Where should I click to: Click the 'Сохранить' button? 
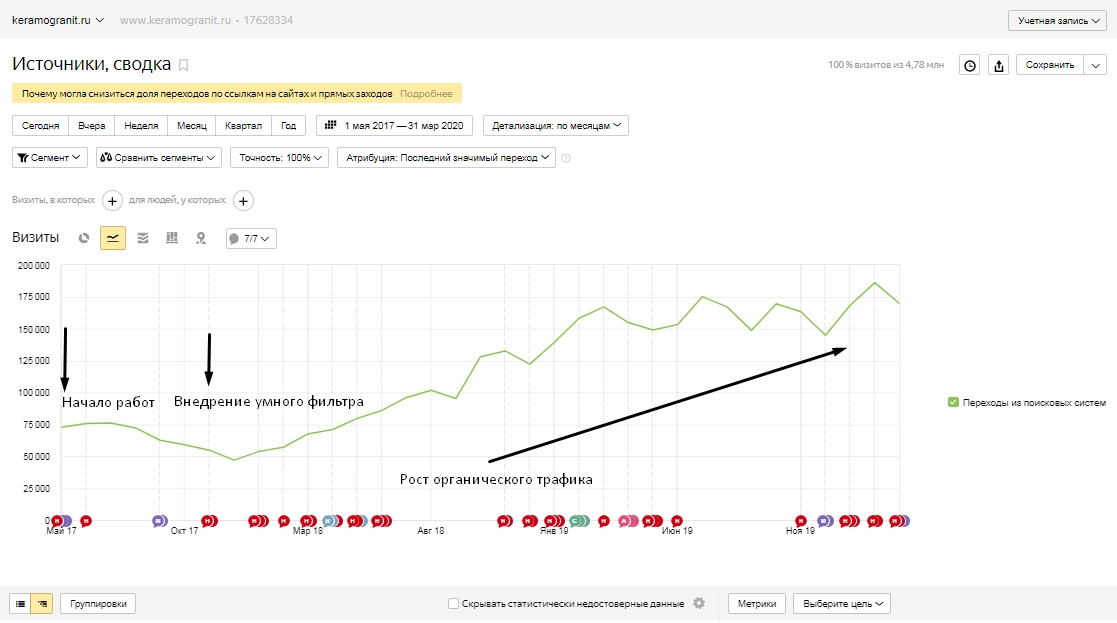click(x=1050, y=65)
